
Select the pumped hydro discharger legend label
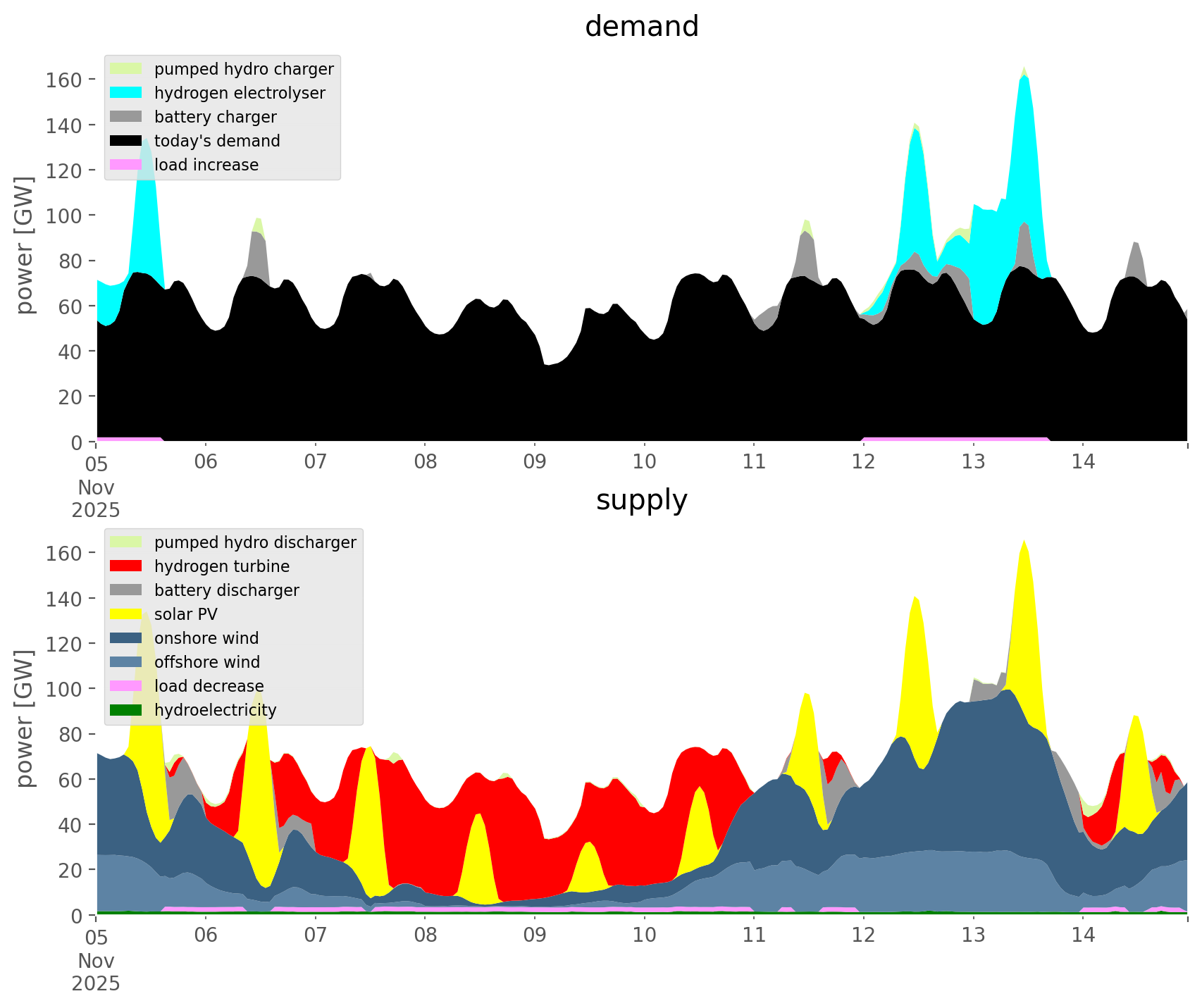coord(255,542)
